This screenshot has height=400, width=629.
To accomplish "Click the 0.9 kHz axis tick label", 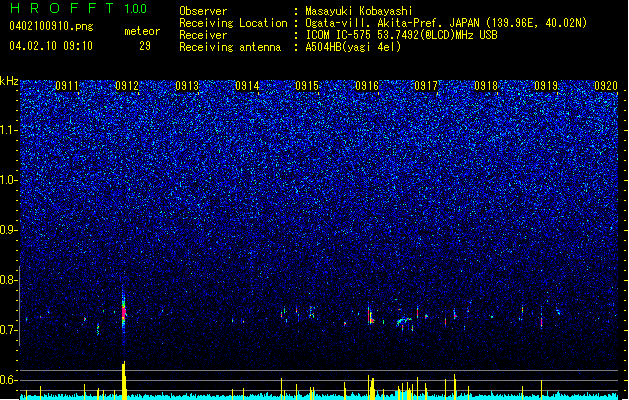I will pyautogui.click(x=9, y=230).
